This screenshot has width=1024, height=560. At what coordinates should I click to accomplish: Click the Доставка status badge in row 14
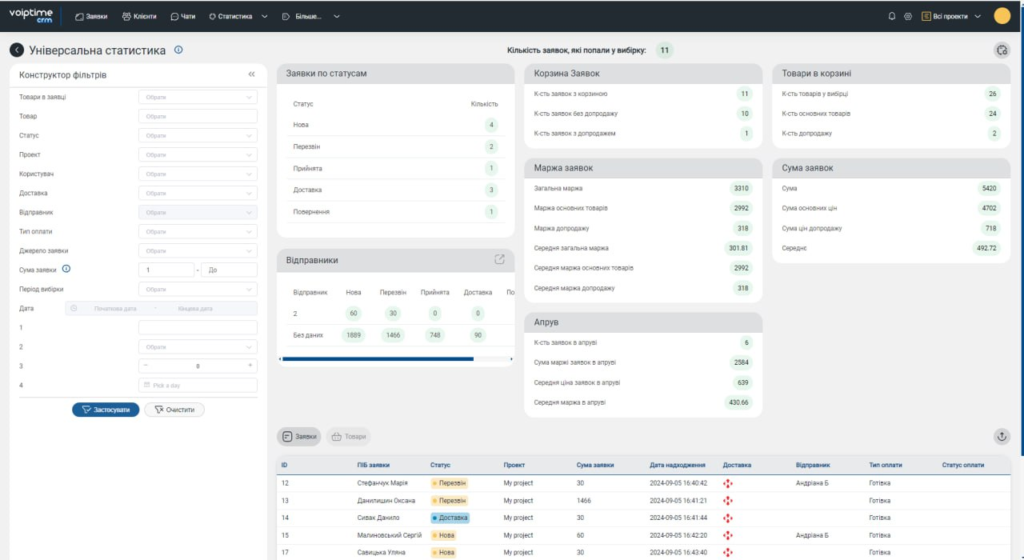coord(450,518)
